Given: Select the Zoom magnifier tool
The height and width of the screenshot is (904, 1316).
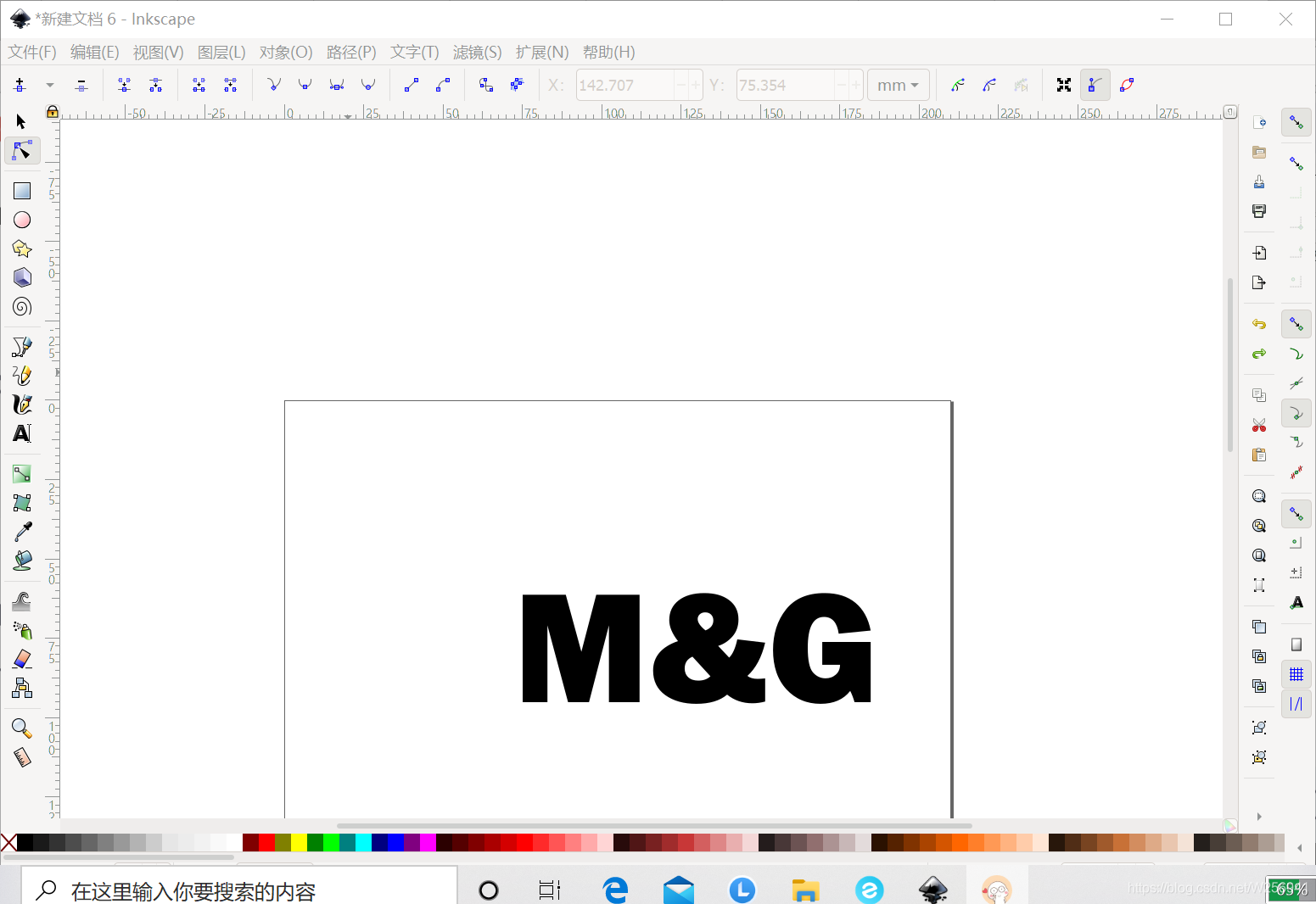Looking at the screenshot, I should 22,728.
